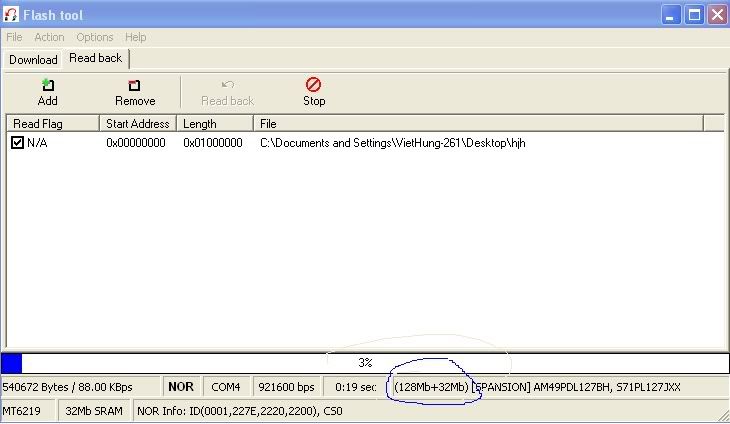Image resolution: width=730 pixels, height=424 pixels.
Task: Open the Help menu
Action: (135, 37)
